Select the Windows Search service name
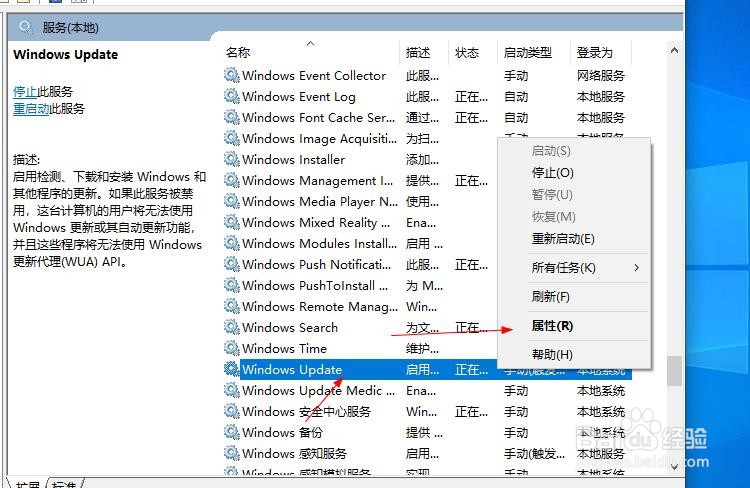Image resolution: width=750 pixels, height=488 pixels. pos(290,328)
